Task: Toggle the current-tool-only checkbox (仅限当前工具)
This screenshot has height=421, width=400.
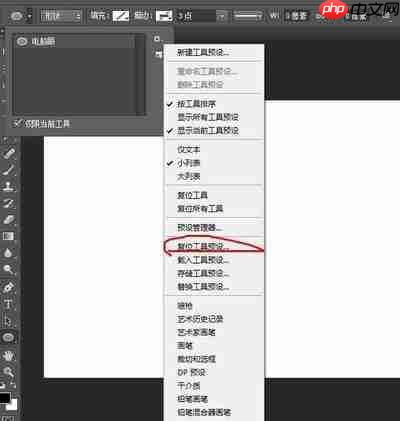Action: click(17, 124)
